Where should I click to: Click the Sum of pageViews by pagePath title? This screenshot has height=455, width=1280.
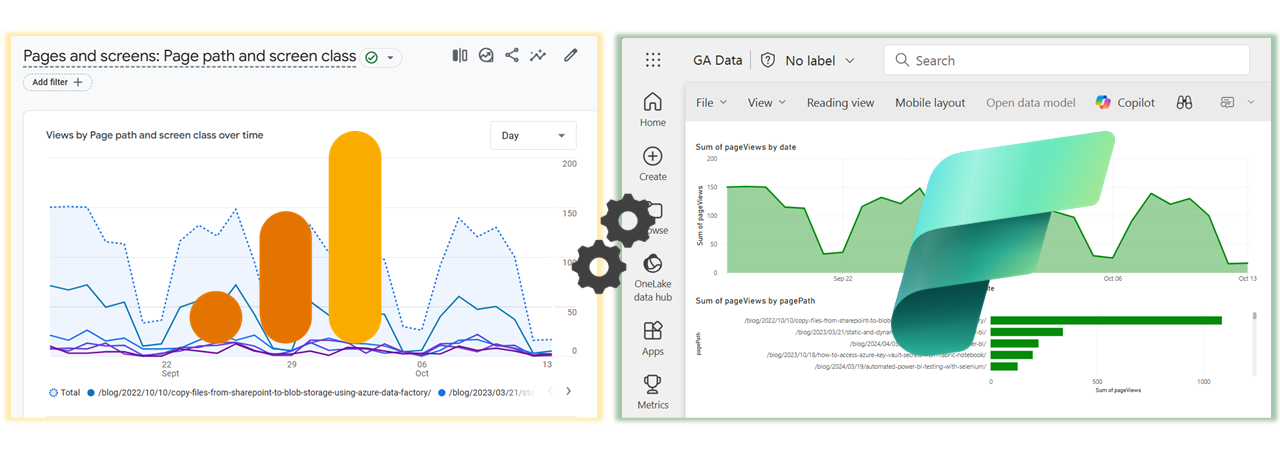(x=755, y=300)
